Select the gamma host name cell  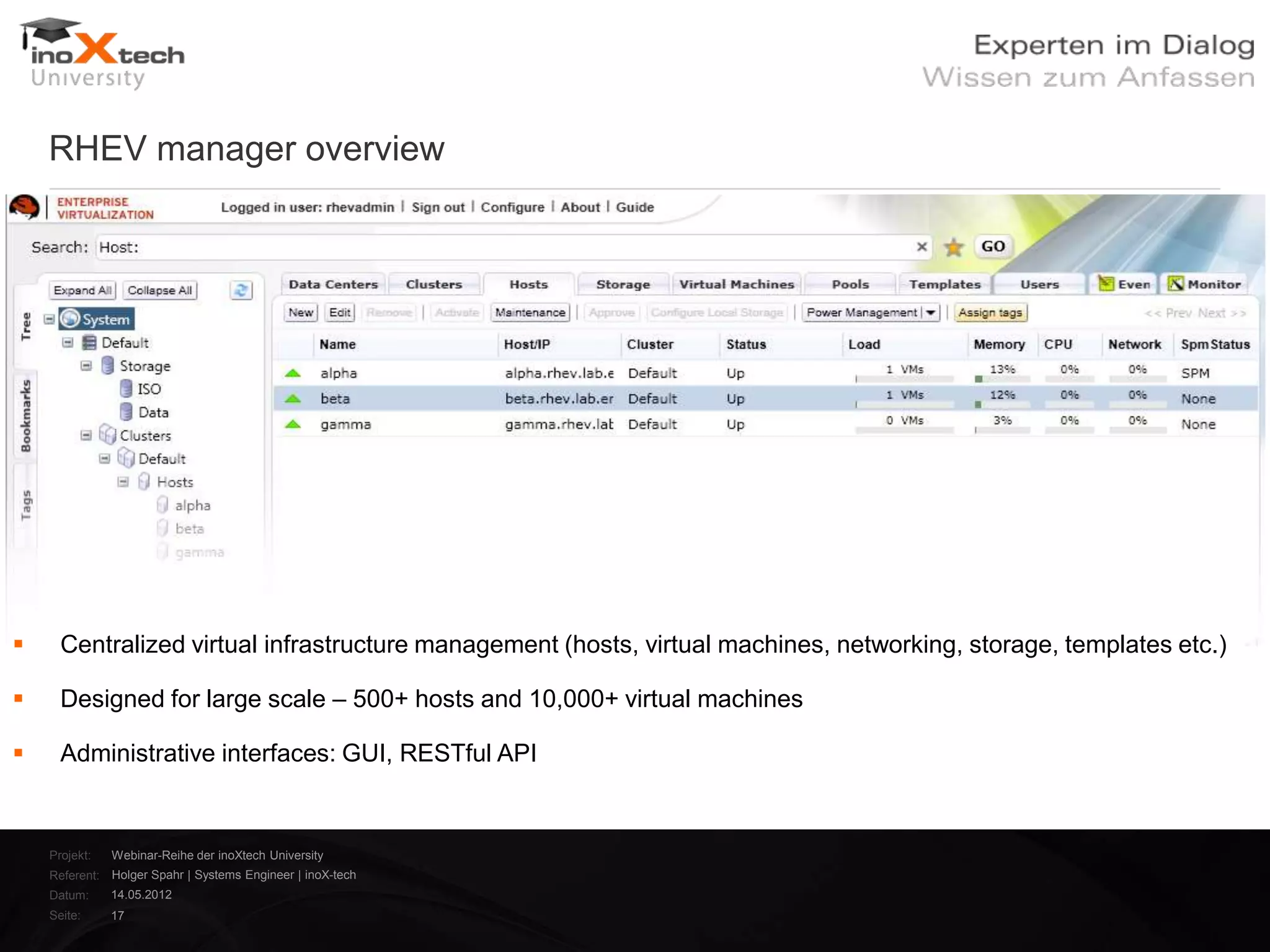[x=346, y=425]
